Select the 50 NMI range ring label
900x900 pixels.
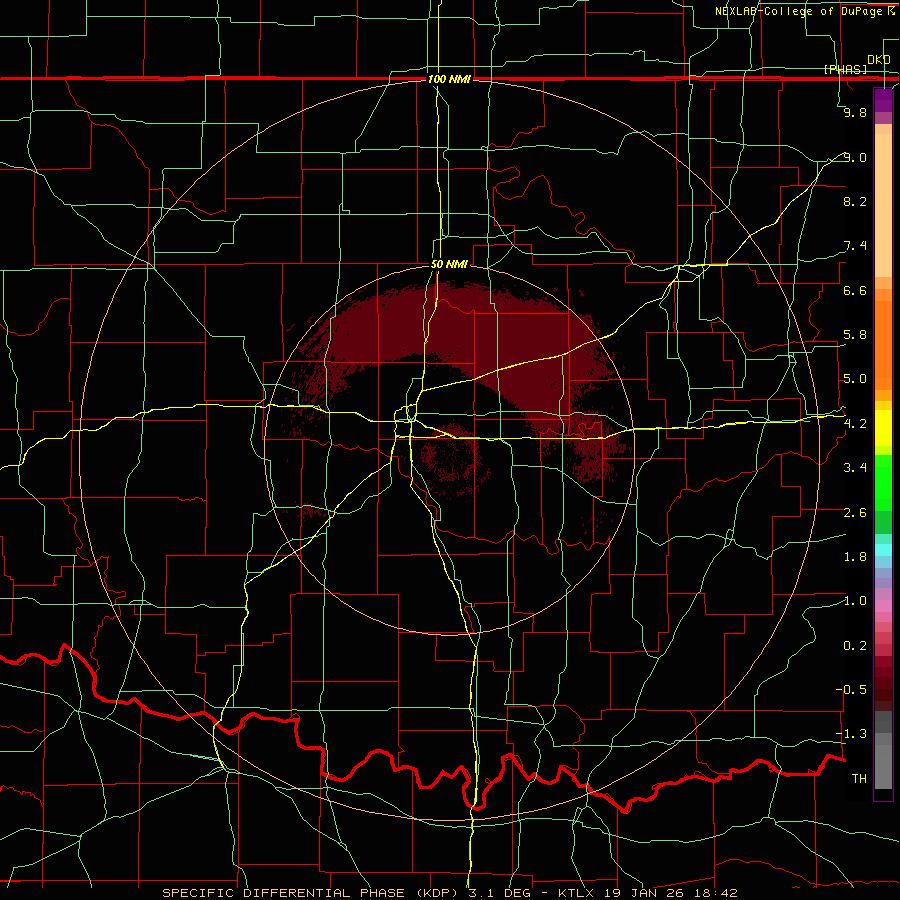tap(449, 264)
